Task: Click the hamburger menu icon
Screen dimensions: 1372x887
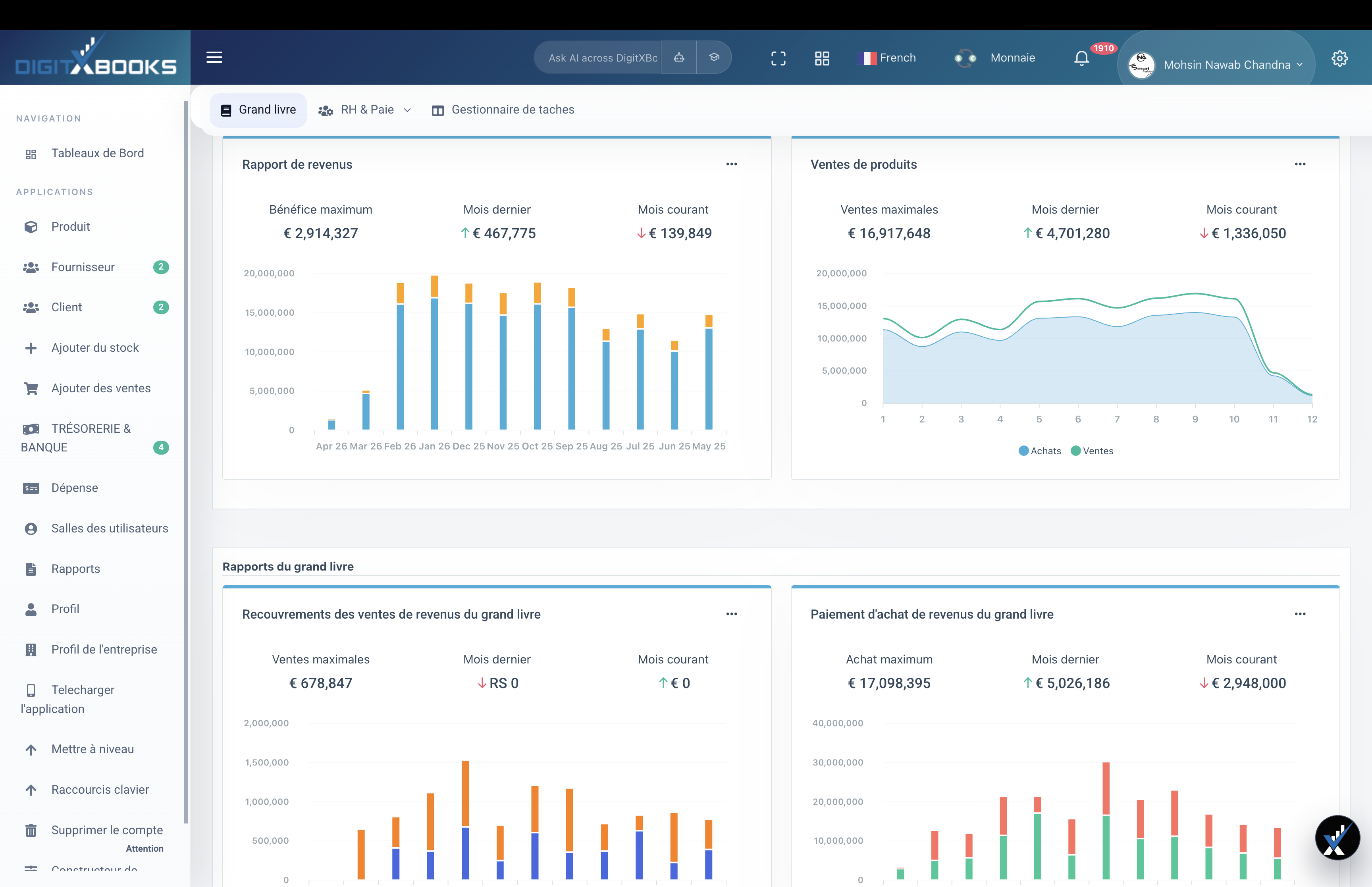Action: click(214, 58)
